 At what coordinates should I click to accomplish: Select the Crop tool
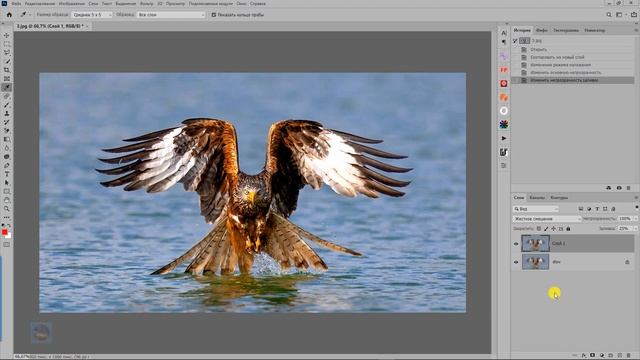tap(7, 70)
